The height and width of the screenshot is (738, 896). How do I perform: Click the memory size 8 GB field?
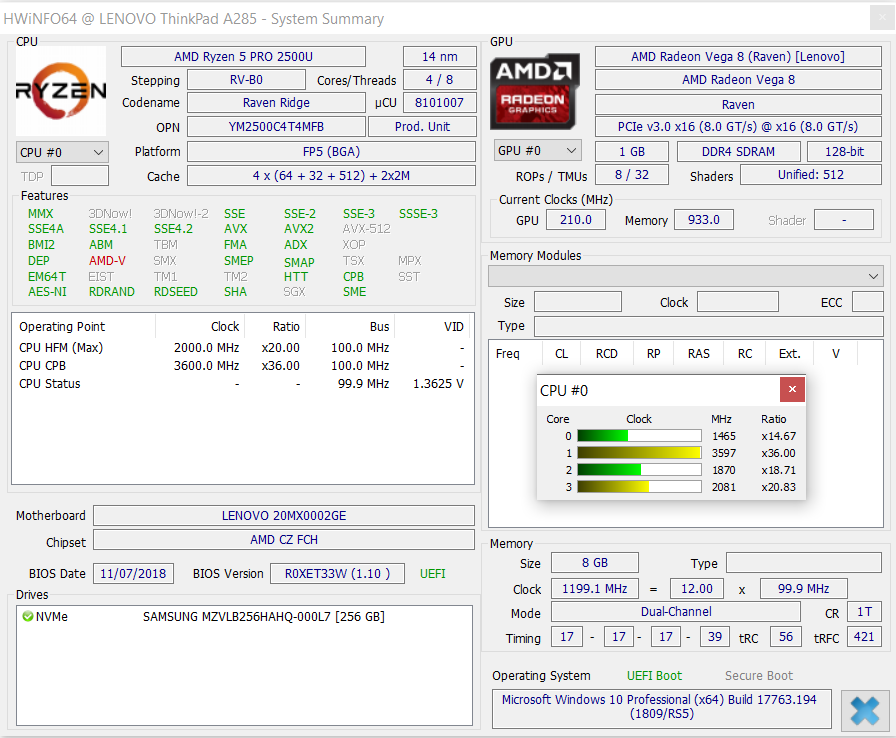tap(594, 563)
